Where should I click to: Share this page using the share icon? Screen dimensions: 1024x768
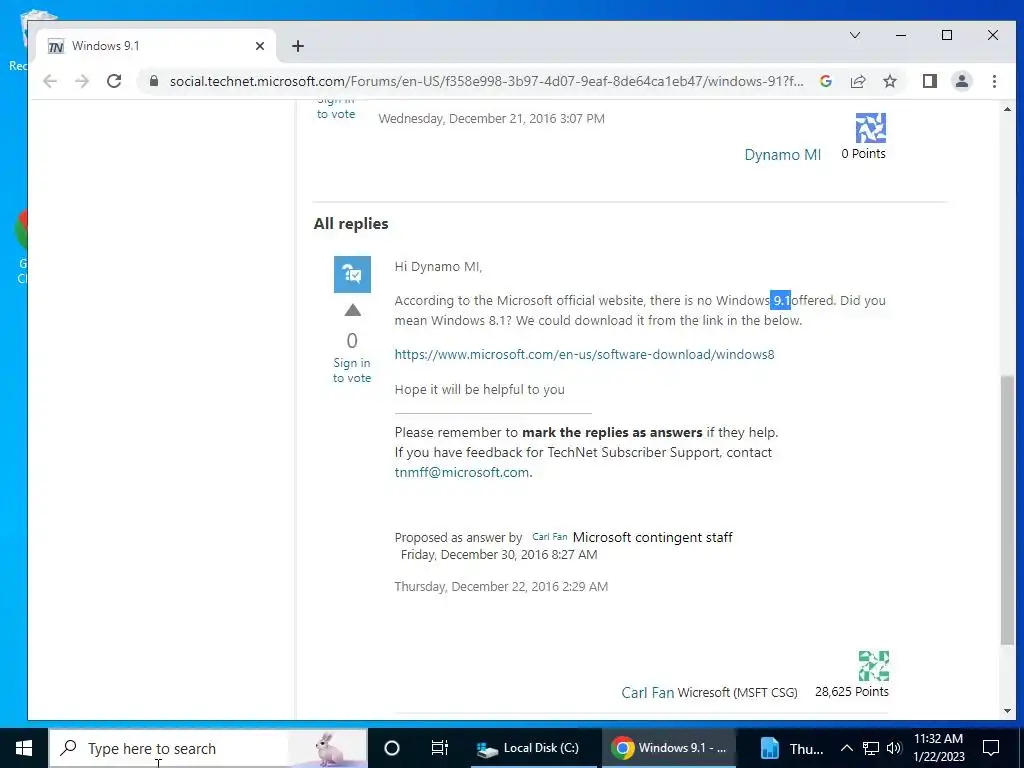coord(857,81)
